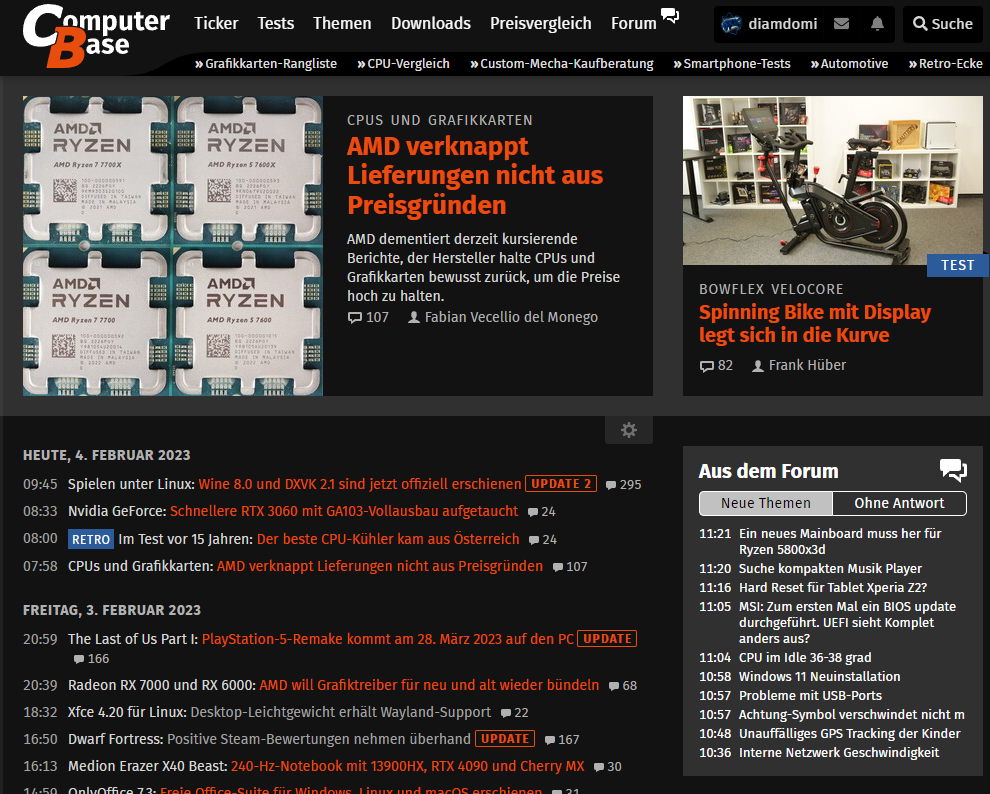
Task: Open the Downloads menu item
Action: [x=431, y=23]
